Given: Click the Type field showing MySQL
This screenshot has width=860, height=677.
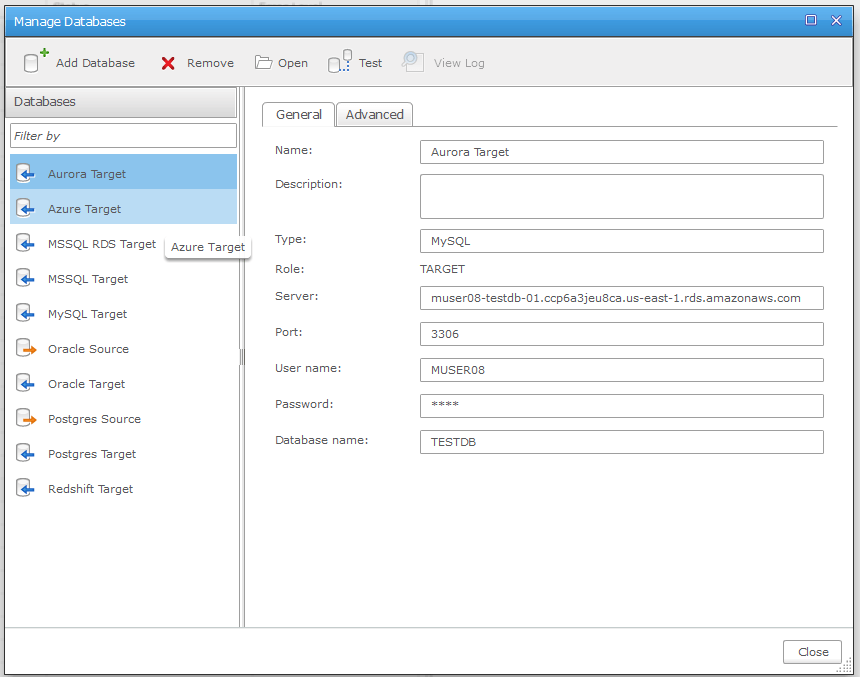Looking at the screenshot, I should pos(621,241).
